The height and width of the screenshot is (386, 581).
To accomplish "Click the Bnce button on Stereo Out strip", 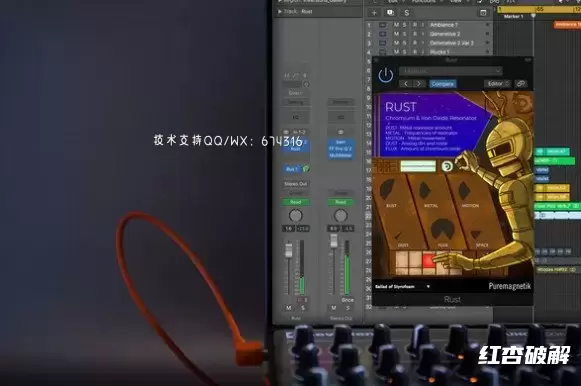I will (347, 300).
